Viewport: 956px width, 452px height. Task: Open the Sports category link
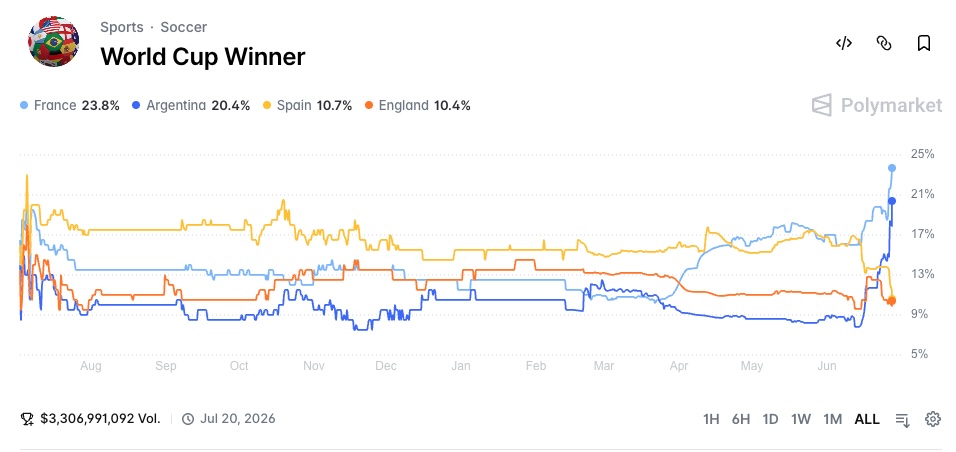pyautogui.click(x=122, y=27)
